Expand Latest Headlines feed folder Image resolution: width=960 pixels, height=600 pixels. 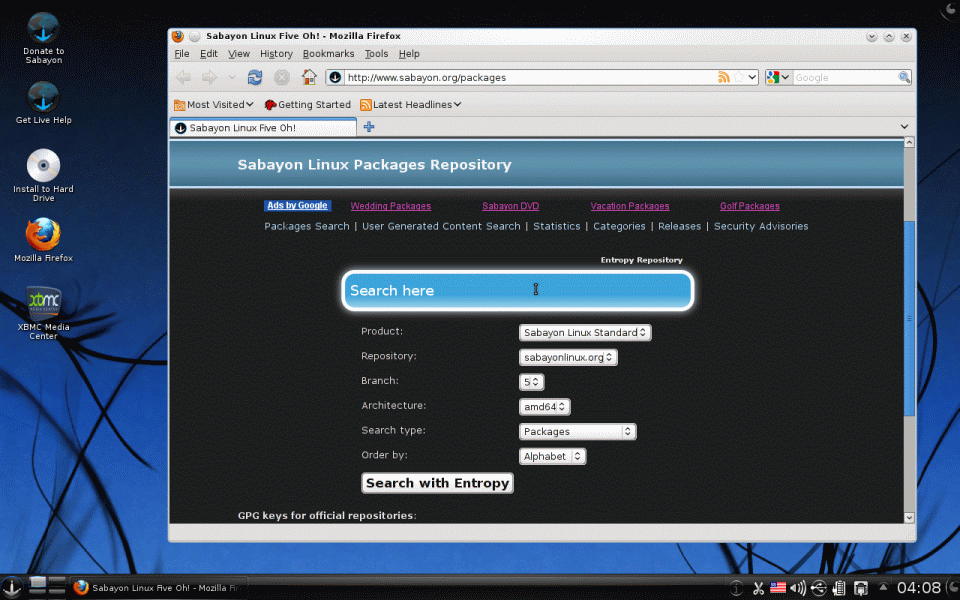411,105
